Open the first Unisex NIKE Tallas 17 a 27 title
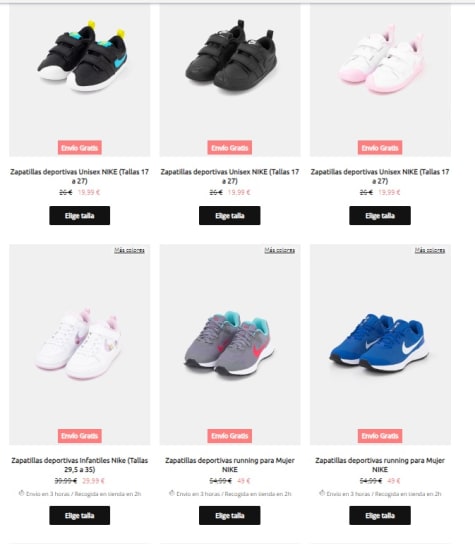 click(x=79, y=176)
